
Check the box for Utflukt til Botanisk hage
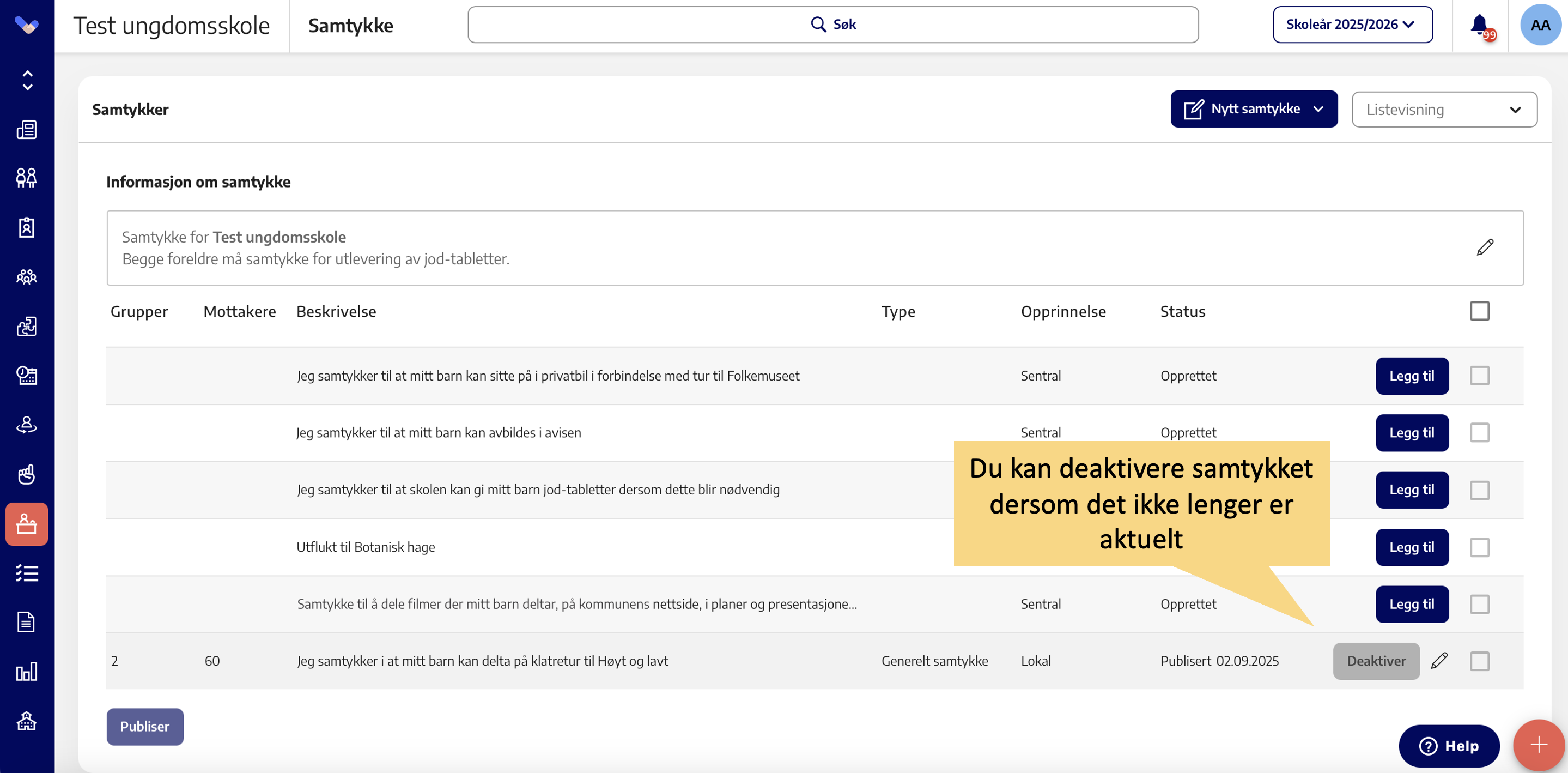click(x=1480, y=547)
